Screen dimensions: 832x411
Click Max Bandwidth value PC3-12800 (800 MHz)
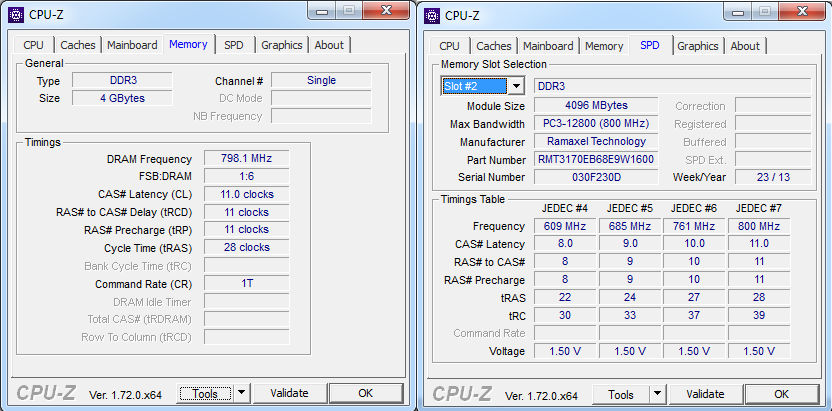596,124
